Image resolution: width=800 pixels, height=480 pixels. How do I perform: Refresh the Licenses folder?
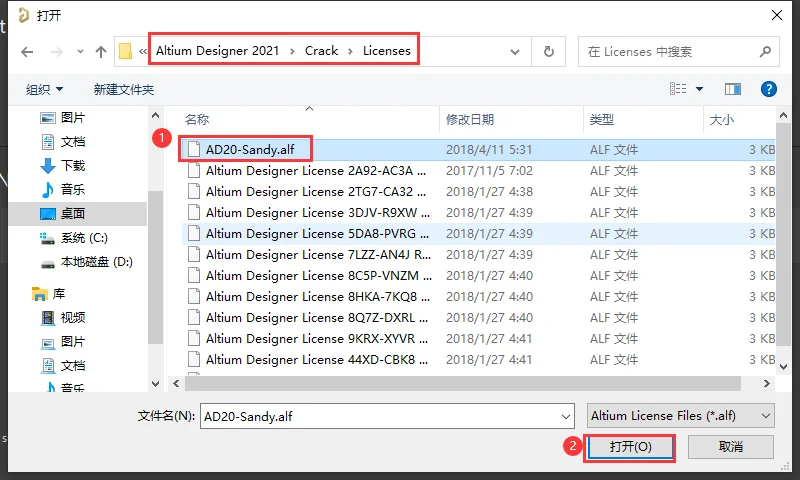548,52
